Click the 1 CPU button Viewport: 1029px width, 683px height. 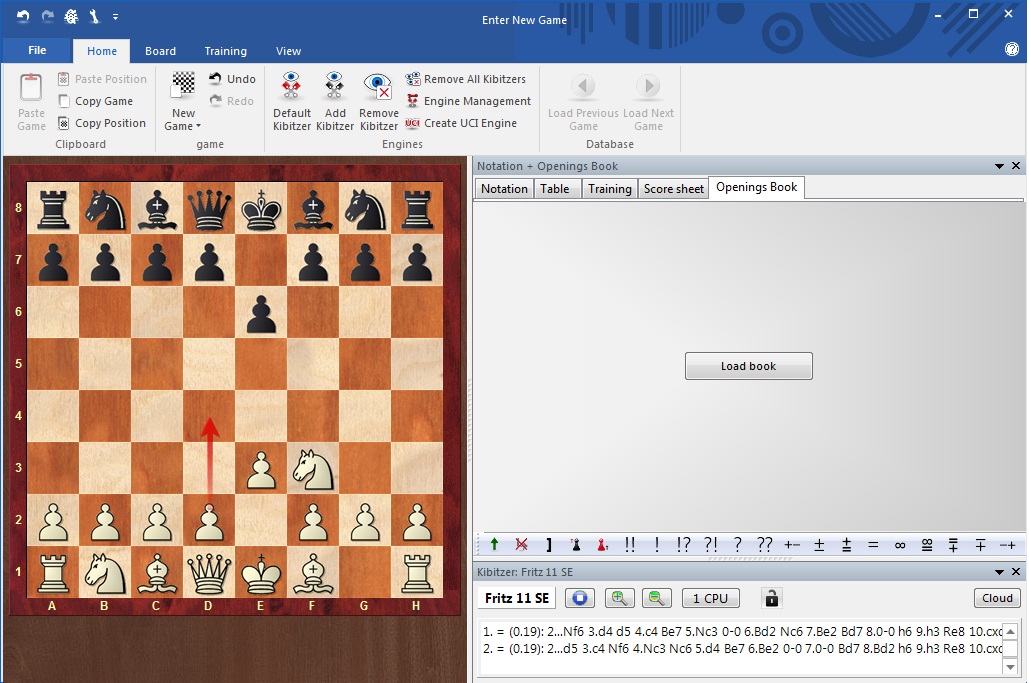click(710, 598)
